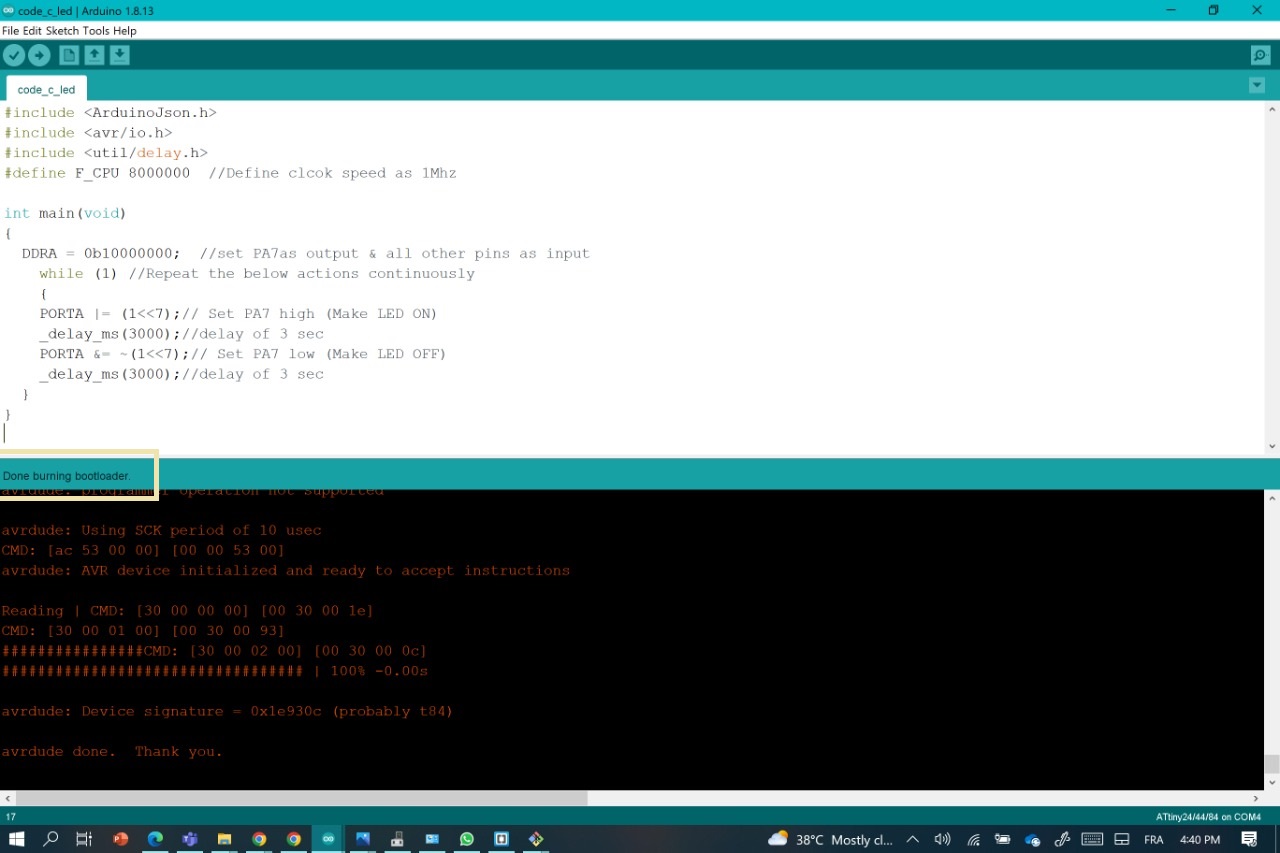This screenshot has height=853, width=1280.
Task: Click console line "AVR device initialized and ready"
Action: pos(286,570)
